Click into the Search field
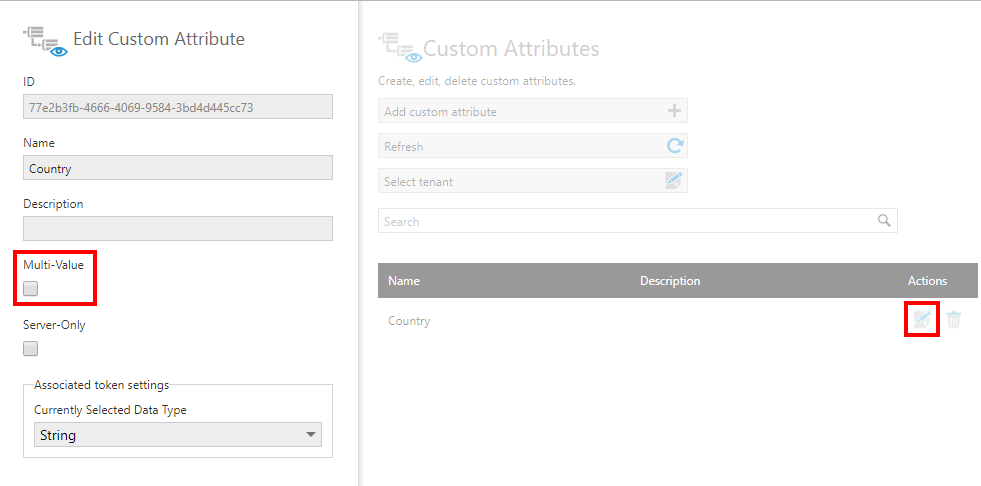Image resolution: width=981 pixels, height=486 pixels. (x=638, y=221)
